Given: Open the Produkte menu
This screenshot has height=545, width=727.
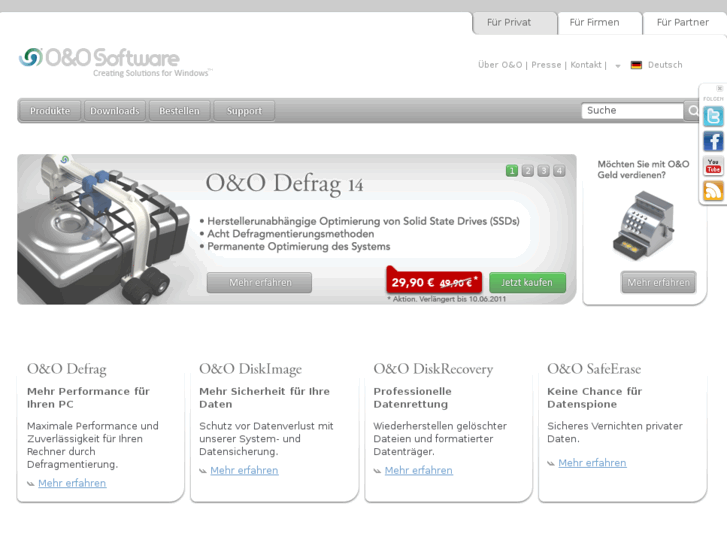Looking at the screenshot, I should coord(50,111).
